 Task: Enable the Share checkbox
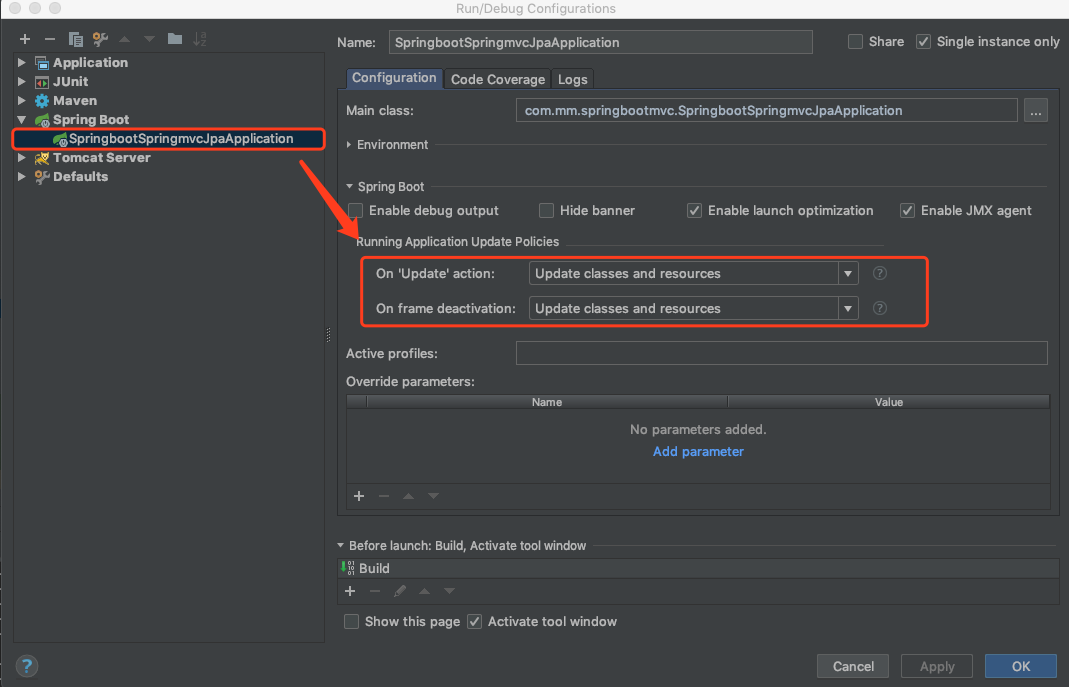click(x=855, y=41)
